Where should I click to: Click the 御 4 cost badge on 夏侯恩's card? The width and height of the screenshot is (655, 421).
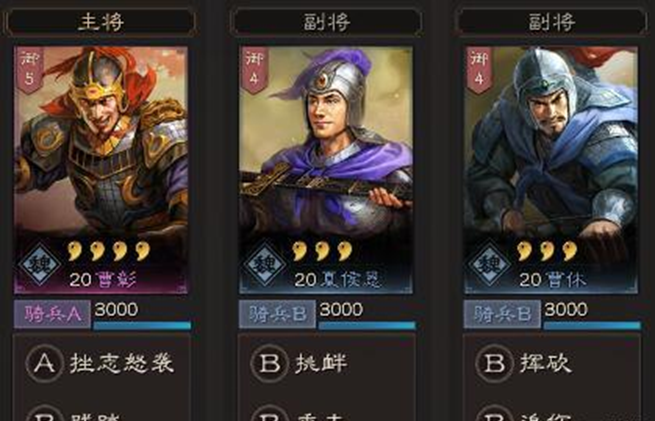click(x=254, y=70)
